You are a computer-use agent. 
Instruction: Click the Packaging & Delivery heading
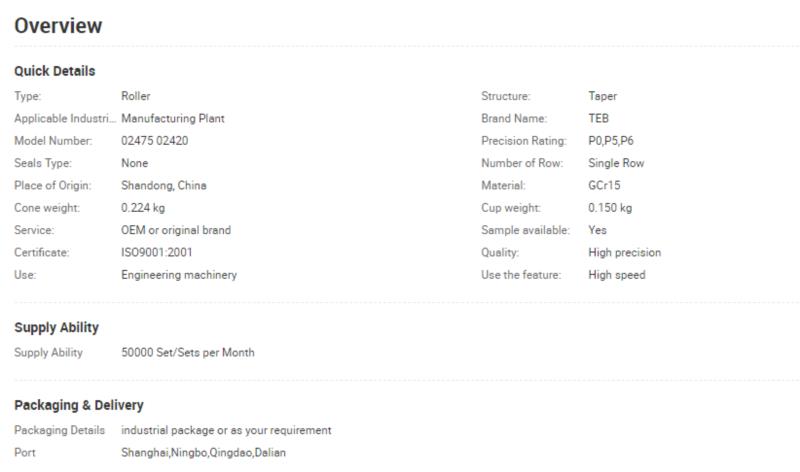point(79,405)
